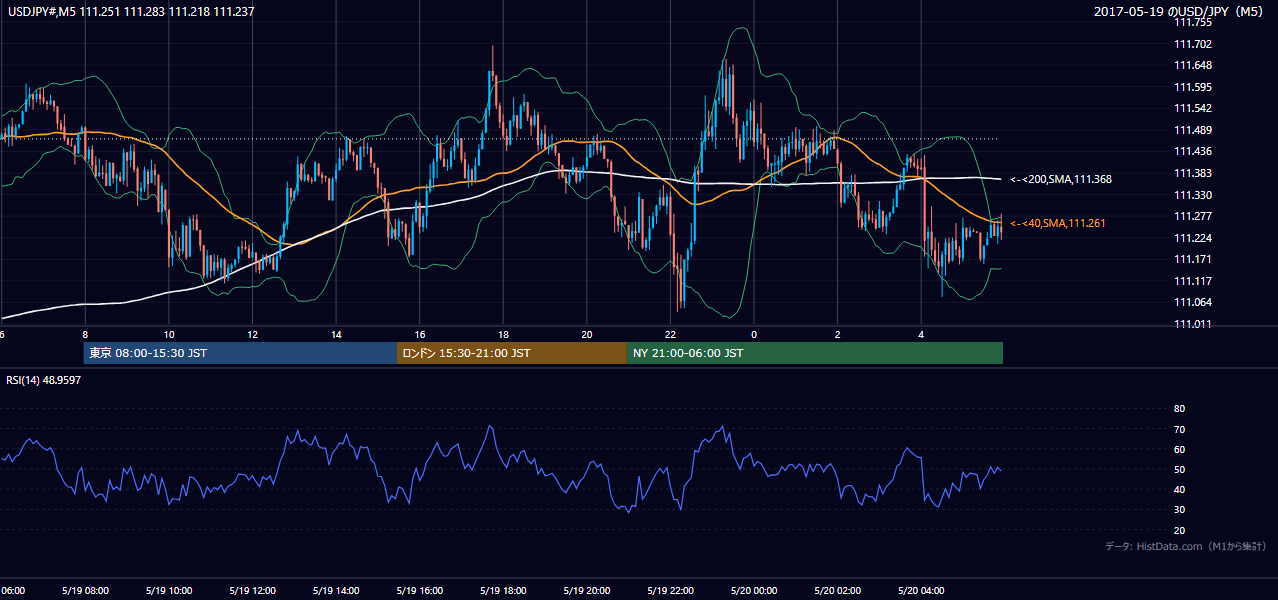The image size is (1278, 600).
Task: Click the 5/19 18:00 time label
Action: point(503,590)
